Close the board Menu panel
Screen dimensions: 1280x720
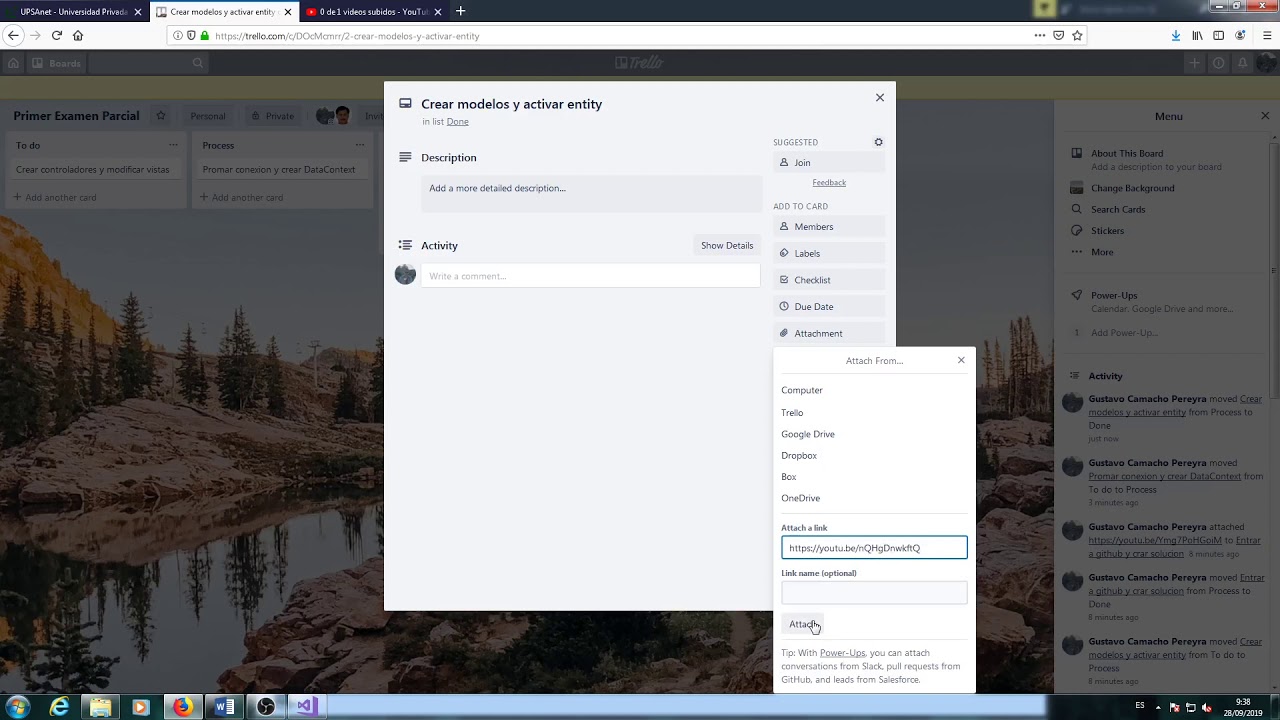(x=1265, y=116)
